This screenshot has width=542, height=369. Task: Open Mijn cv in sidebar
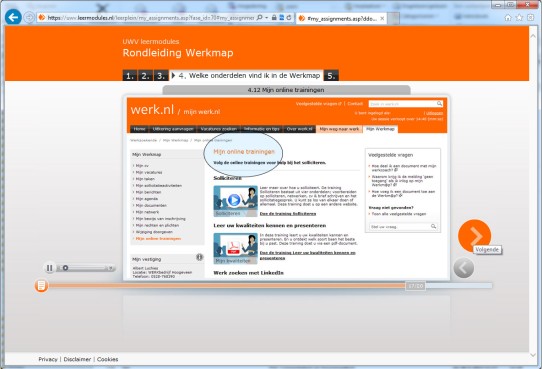[x=142, y=166]
